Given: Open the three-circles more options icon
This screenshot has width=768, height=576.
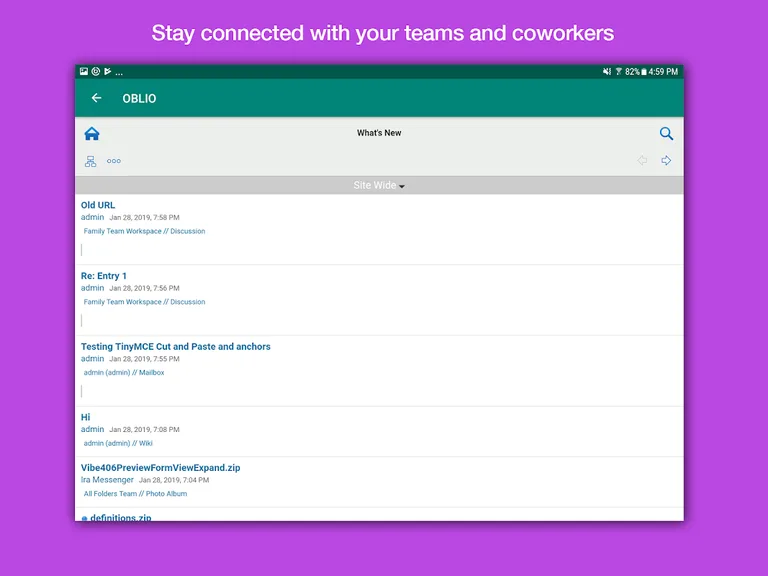Looking at the screenshot, I should coord(114,161).
